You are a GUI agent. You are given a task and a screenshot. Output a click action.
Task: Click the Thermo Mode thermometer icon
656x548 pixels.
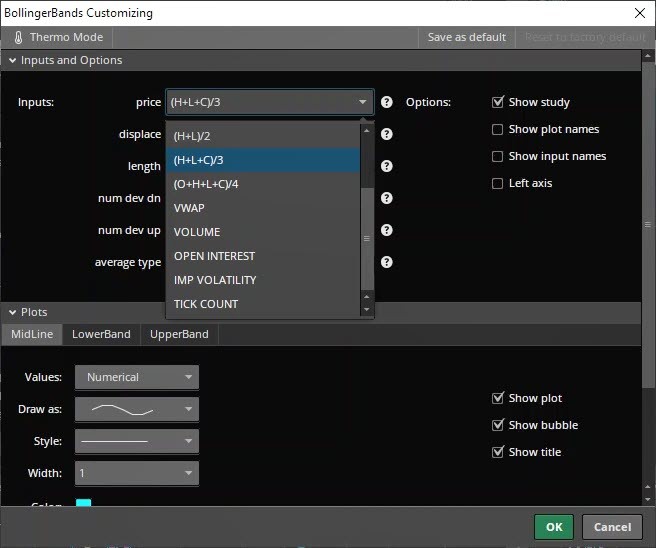coord(18,38)
